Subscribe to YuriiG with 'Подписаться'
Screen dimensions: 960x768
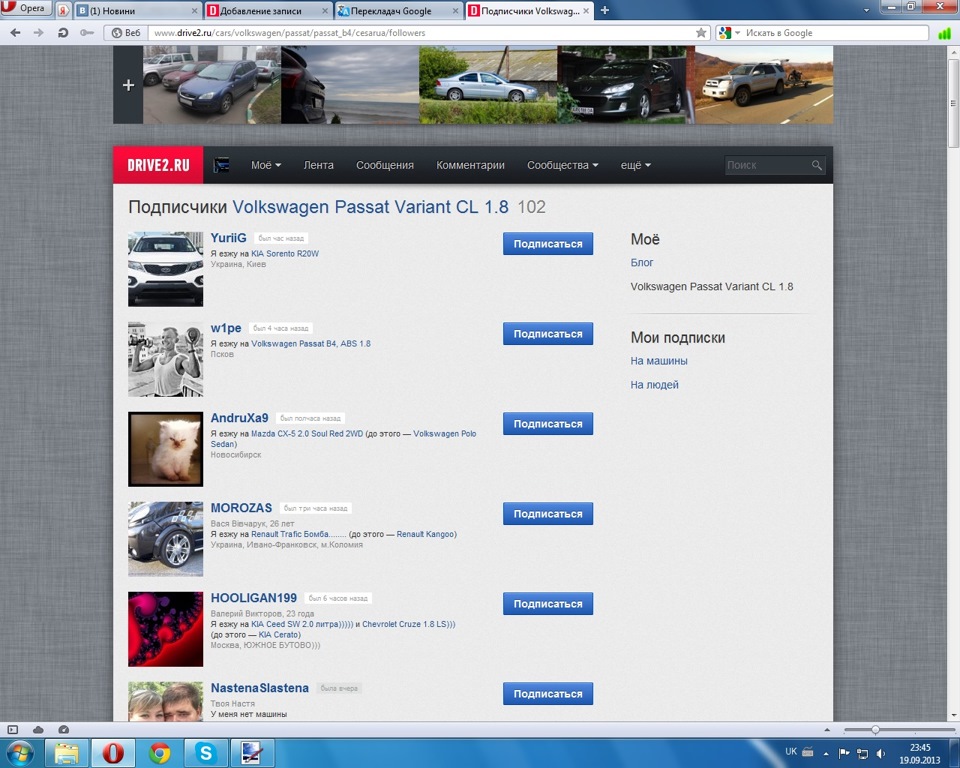click(548, 244)
